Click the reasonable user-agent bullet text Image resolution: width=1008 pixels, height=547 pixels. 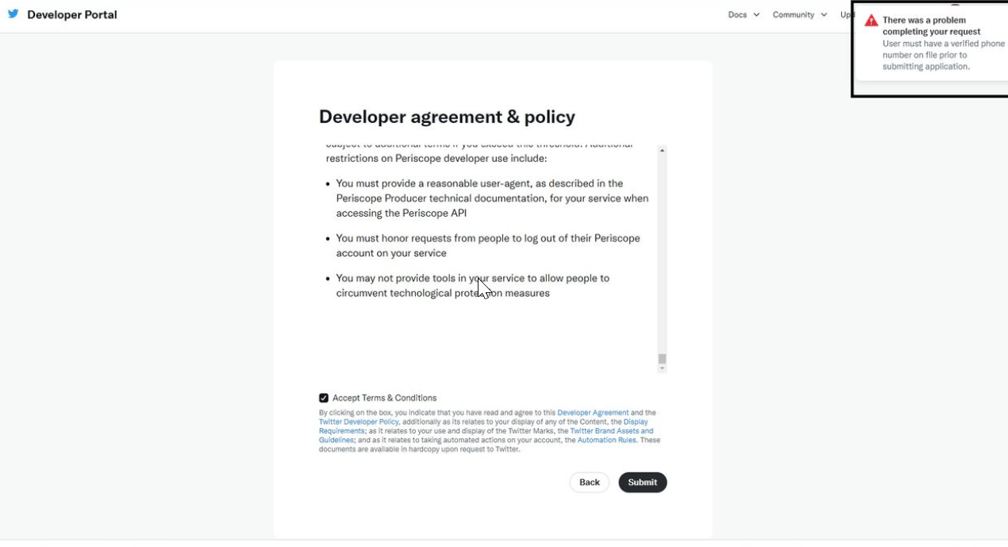(492, 198)
